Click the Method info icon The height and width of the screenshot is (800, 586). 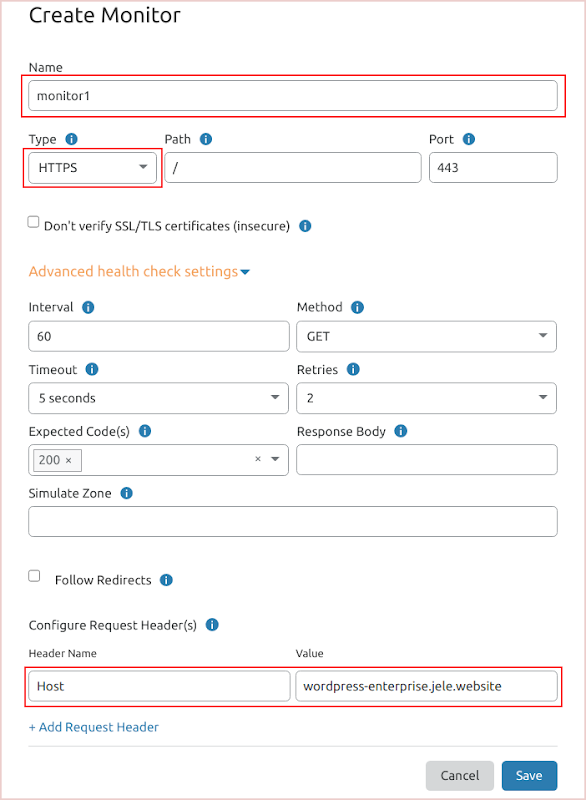click(358, 307)
